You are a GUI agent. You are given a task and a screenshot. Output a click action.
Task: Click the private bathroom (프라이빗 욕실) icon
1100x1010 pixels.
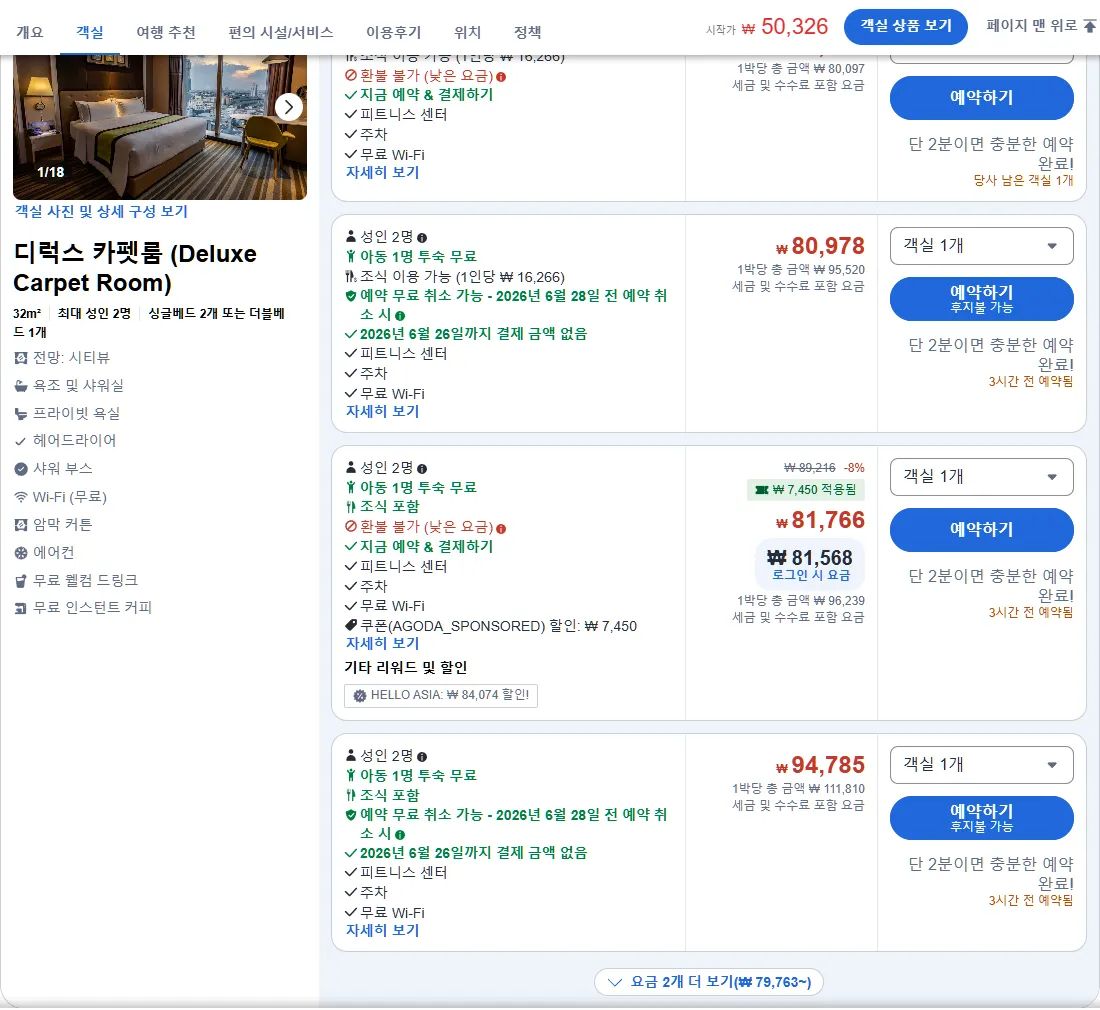pyautogui.click(x=21, y=414)
